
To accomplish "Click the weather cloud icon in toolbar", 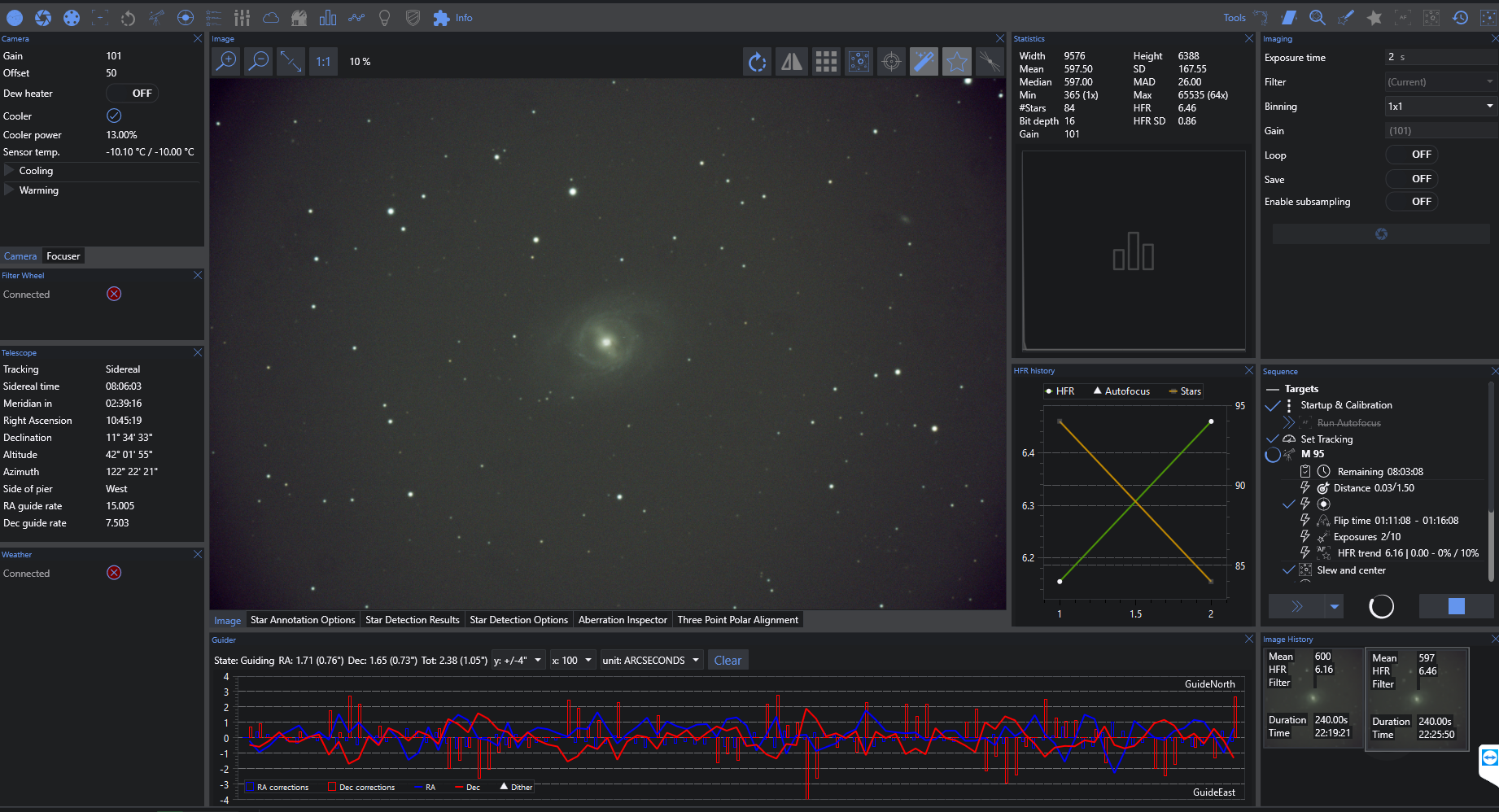I will 270,17.
